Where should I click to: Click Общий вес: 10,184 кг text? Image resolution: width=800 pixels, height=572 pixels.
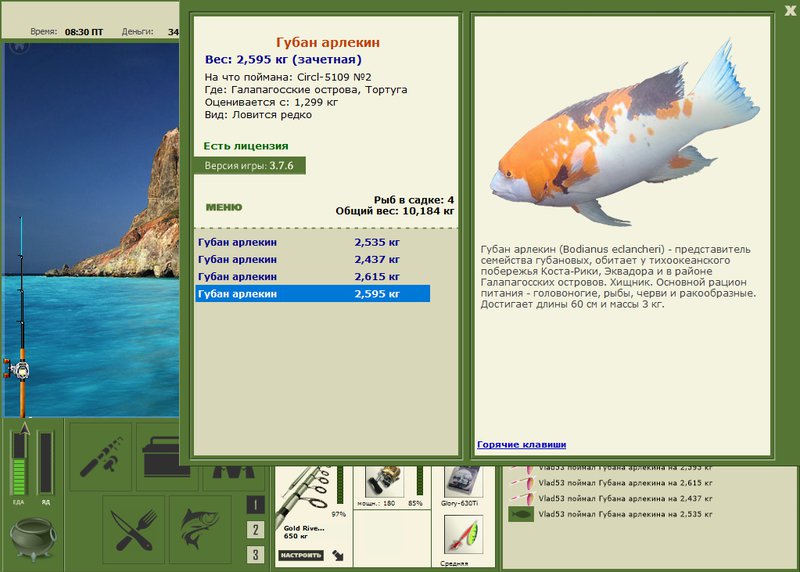point(394,211)
